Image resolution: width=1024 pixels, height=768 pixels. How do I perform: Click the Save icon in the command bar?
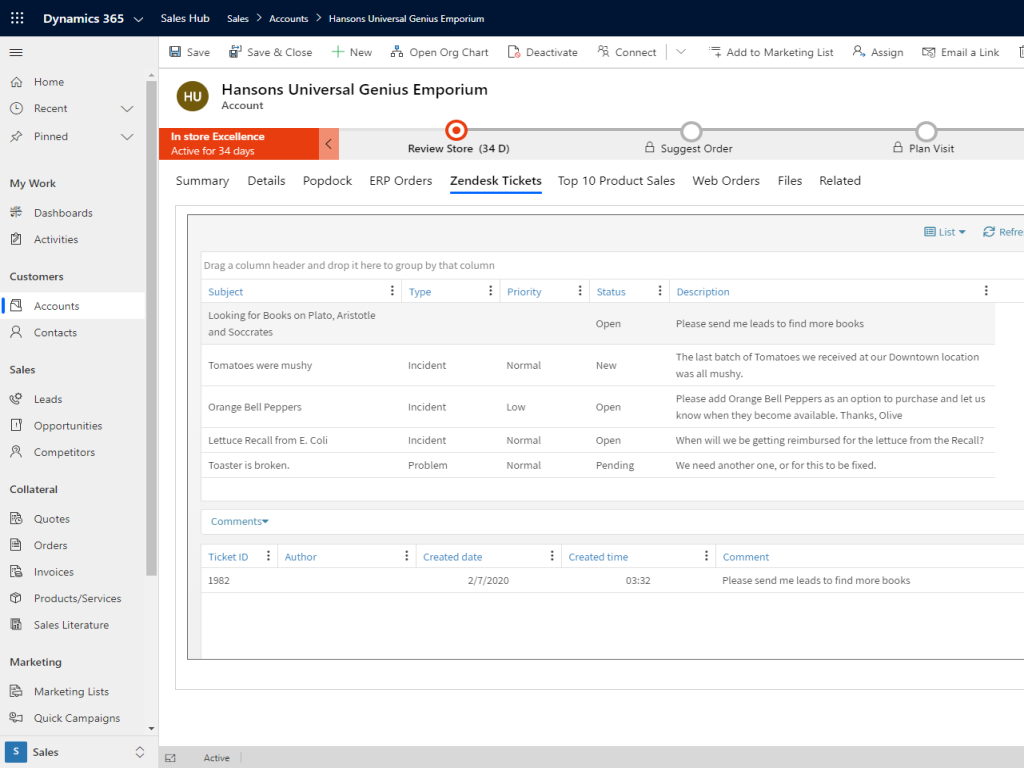click(x=175, y=52)
